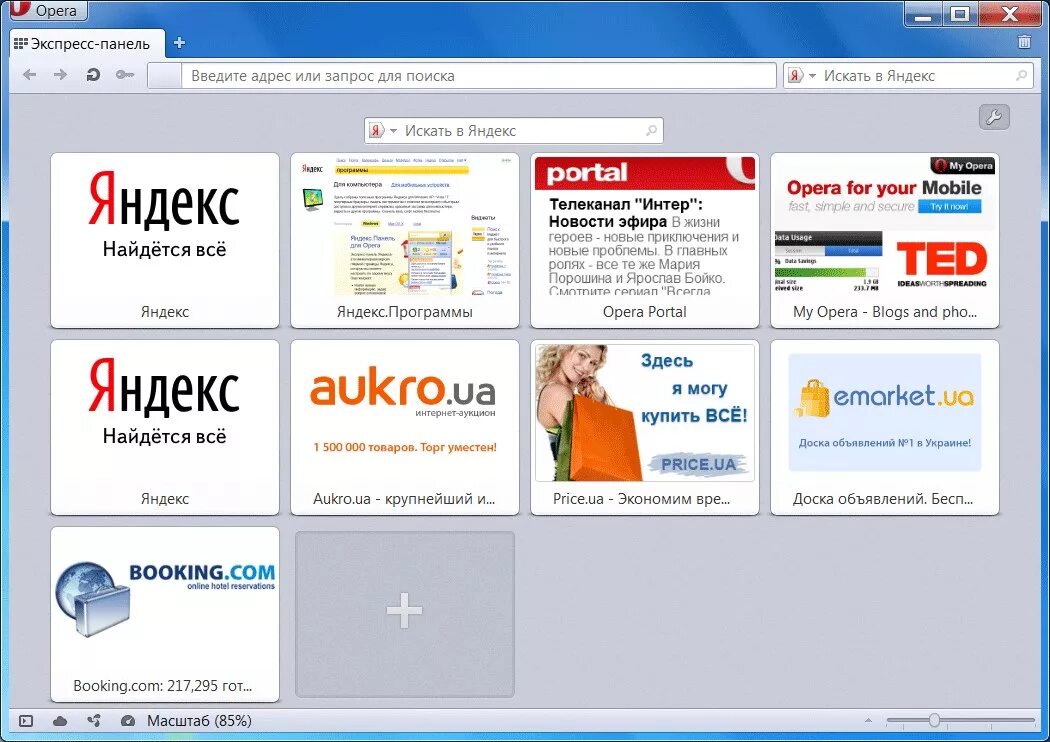
Task: Click the Масштаб (85%) zoom label
Action: click(x=200, y=721)
